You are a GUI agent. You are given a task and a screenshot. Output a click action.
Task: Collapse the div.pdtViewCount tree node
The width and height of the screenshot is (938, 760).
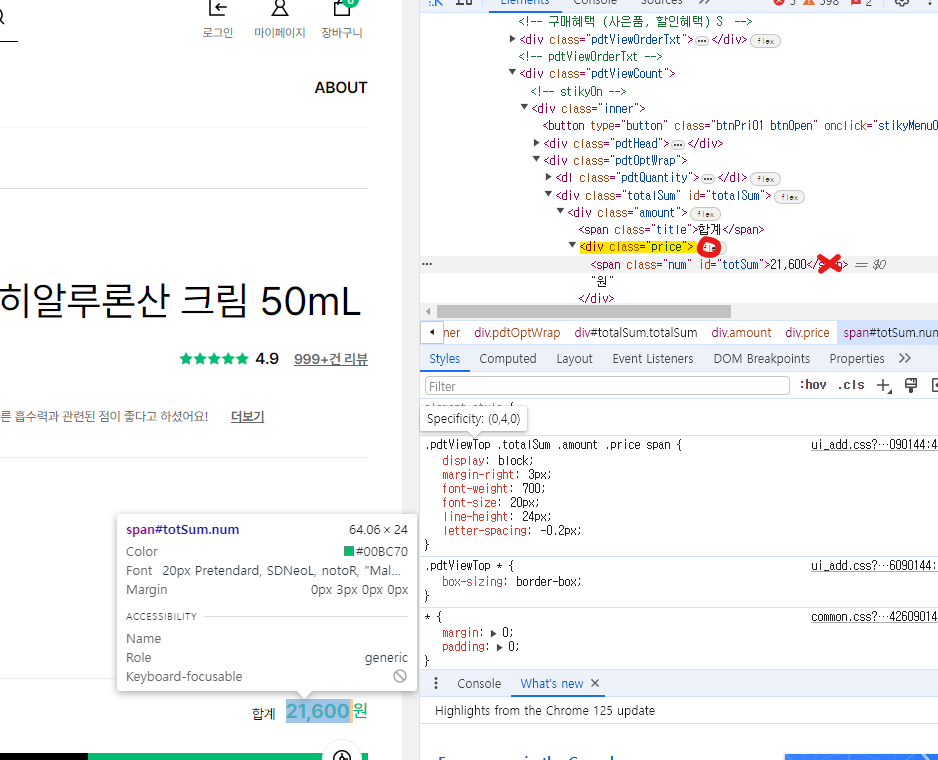(512, 73)
